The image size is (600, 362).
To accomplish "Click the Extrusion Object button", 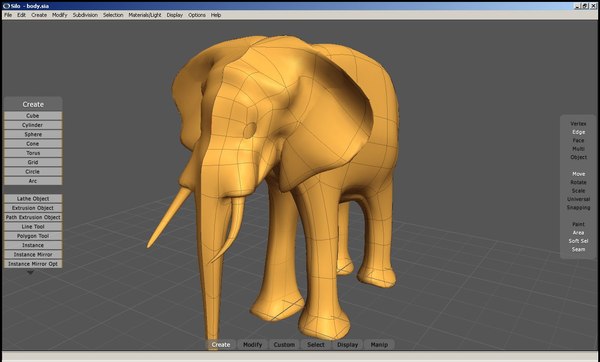I will coord(33,208).
